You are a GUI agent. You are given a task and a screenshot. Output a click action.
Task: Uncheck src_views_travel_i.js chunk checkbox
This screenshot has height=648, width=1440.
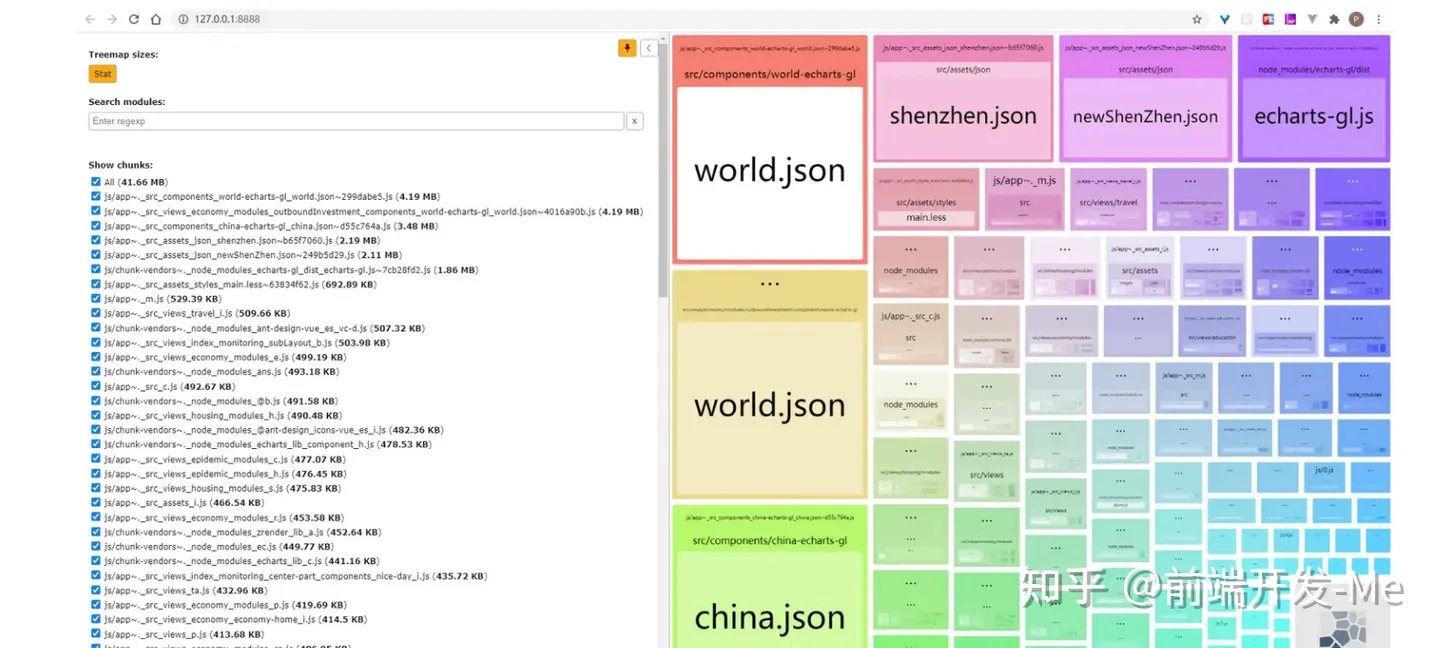coord(96,313)
